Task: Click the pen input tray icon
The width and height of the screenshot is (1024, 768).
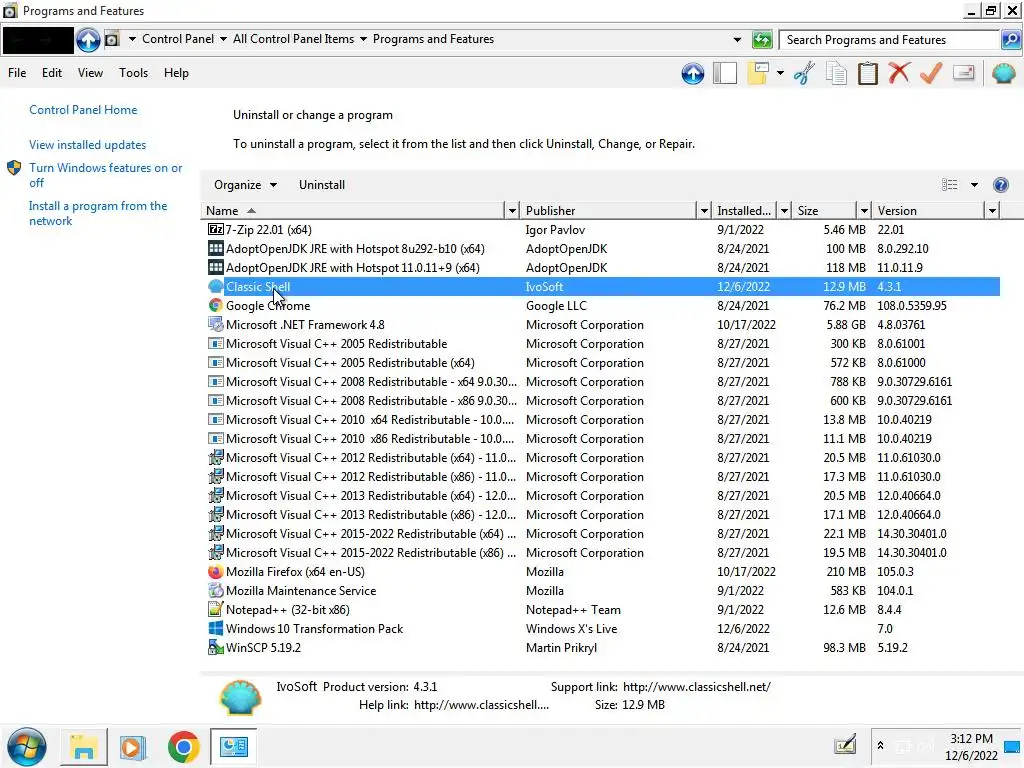Action: (845, 744)
